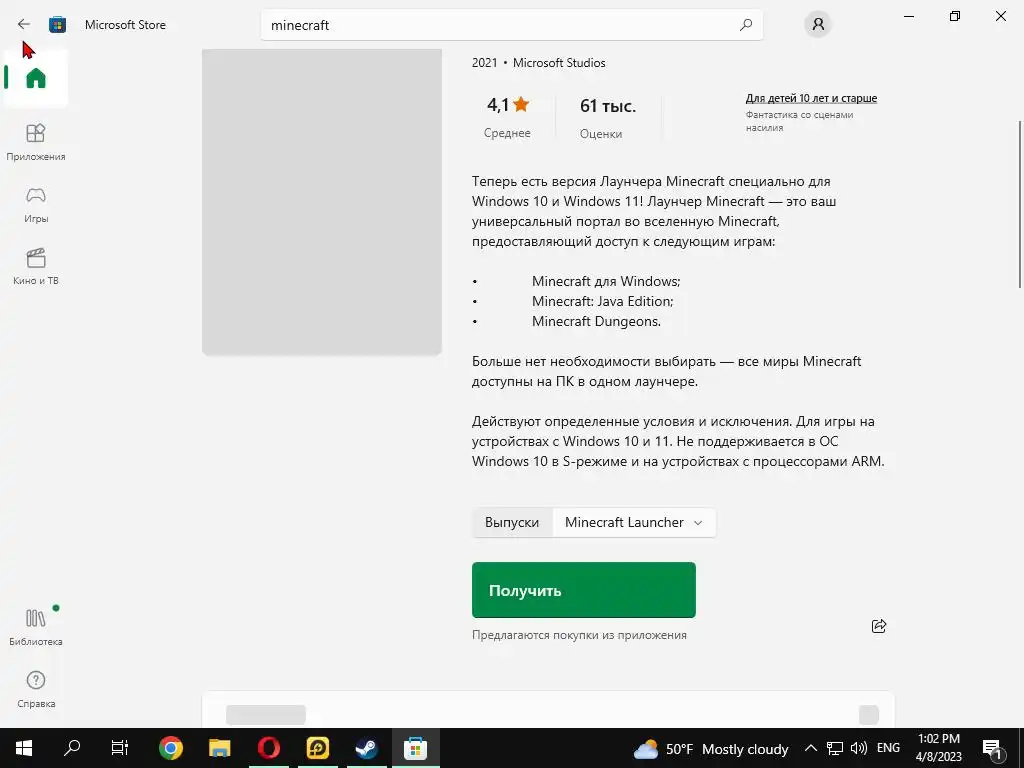Screen dimensions: 1024x768
Task: Click the search magnifier in the search box
Action: (746, 25)
